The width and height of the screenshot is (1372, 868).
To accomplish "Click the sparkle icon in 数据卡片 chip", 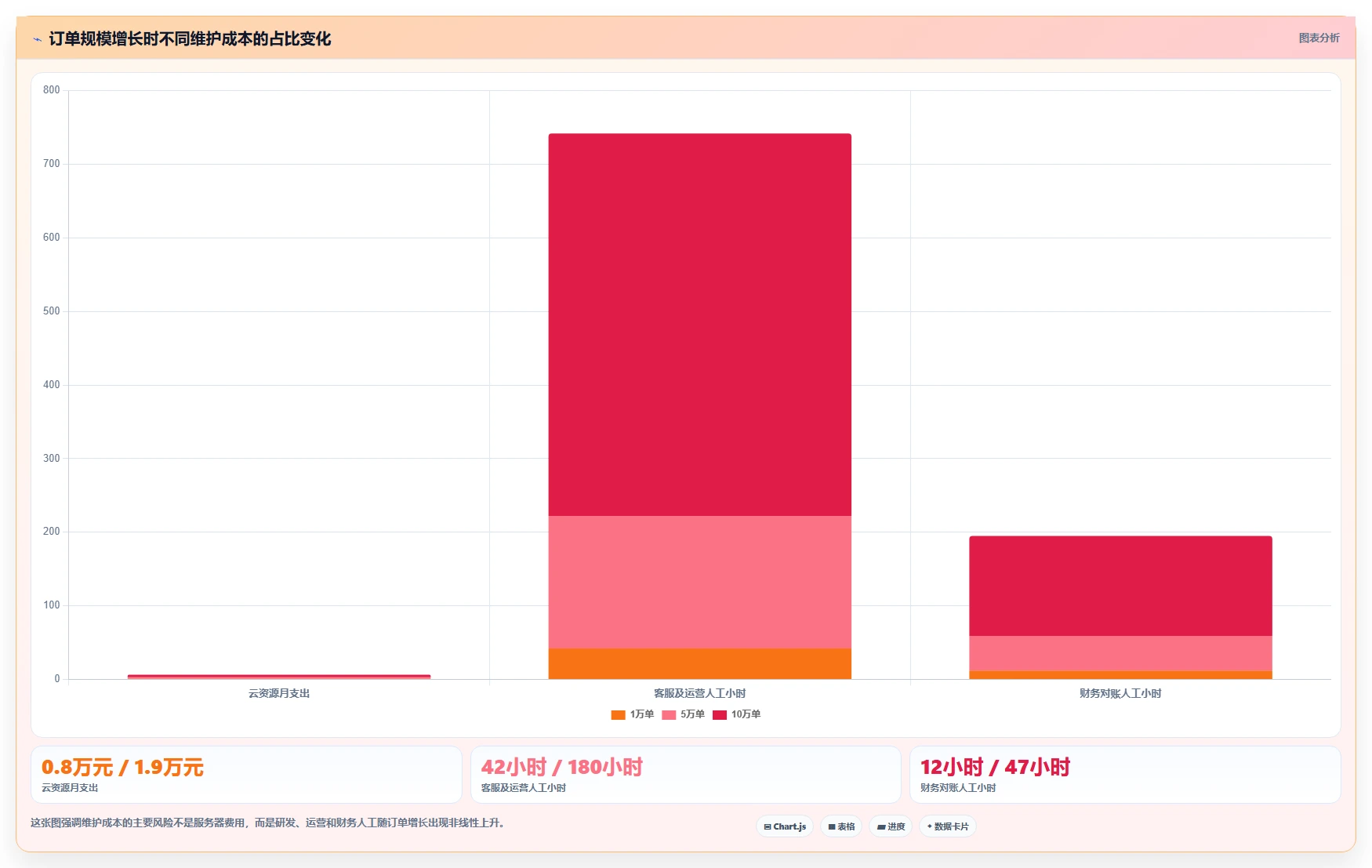I will pos(930,826).
